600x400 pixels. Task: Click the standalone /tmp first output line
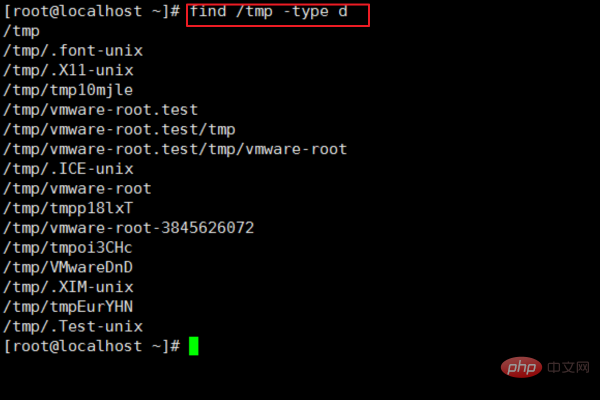point(22,31)
